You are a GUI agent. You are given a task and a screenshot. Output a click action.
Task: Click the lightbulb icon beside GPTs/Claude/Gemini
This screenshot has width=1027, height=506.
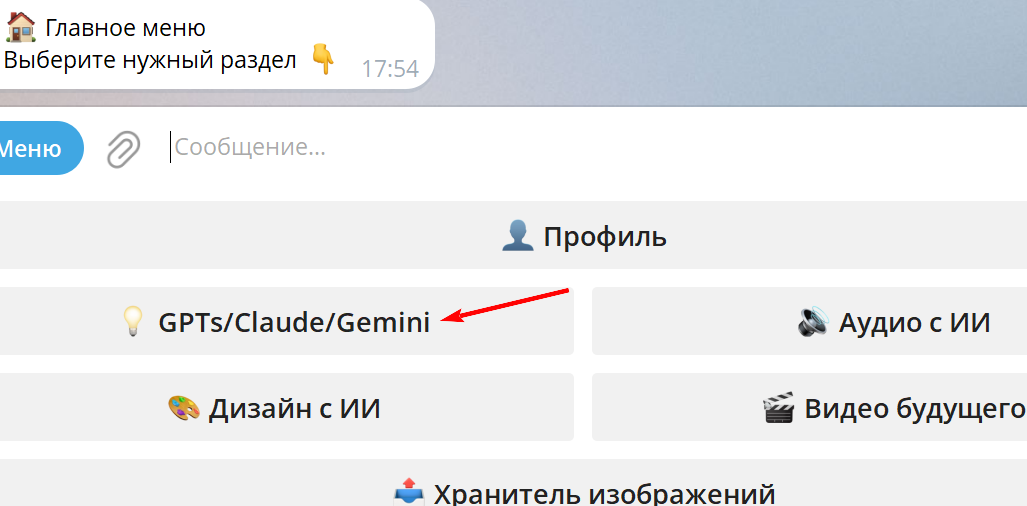tap(133, 322)
